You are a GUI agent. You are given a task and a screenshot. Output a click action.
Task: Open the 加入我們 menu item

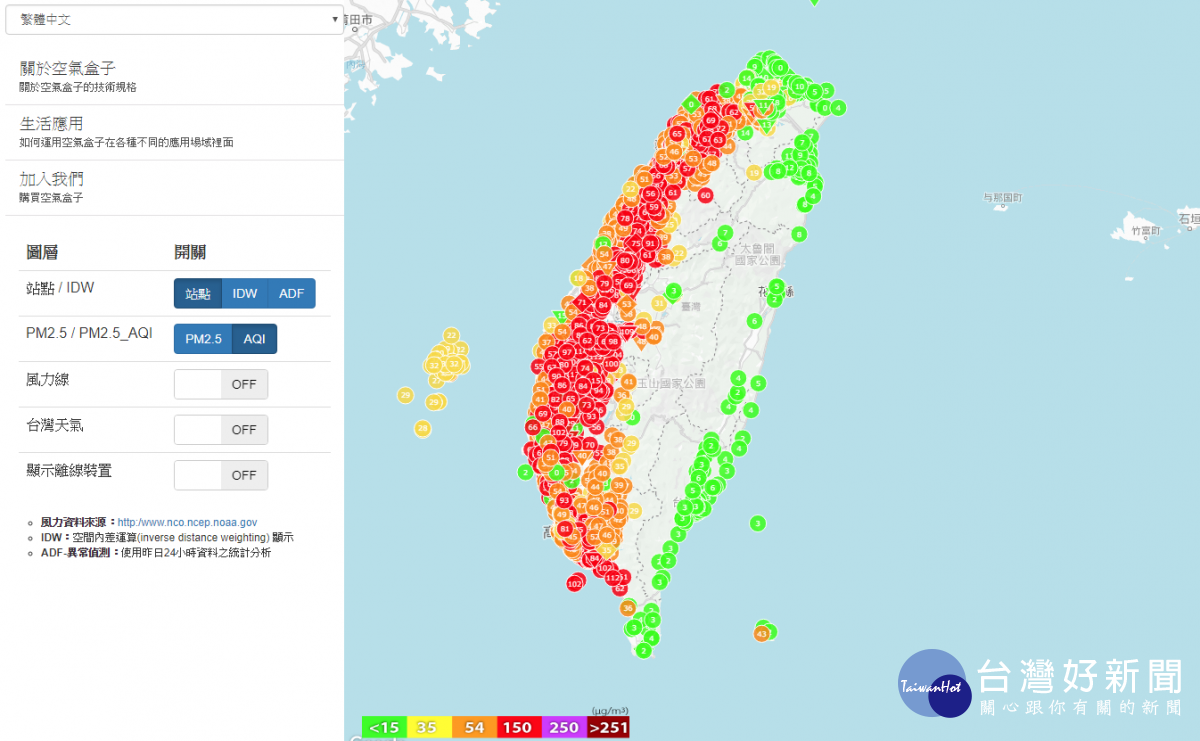pyautogui.click(x=51, y=179)
